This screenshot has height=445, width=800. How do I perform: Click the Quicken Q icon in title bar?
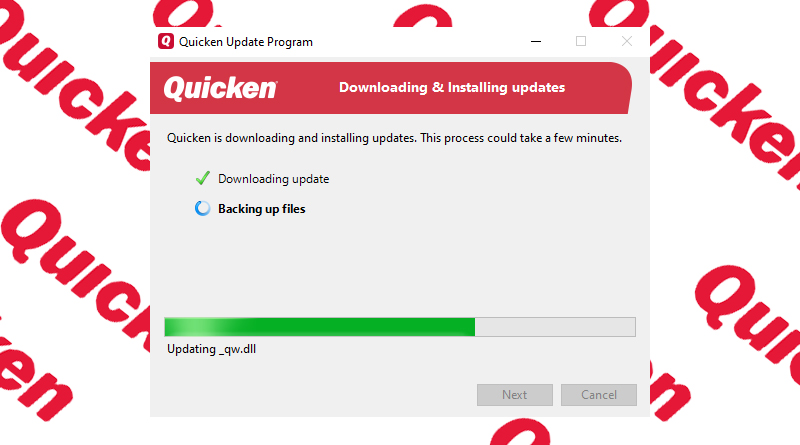point(166,41)
